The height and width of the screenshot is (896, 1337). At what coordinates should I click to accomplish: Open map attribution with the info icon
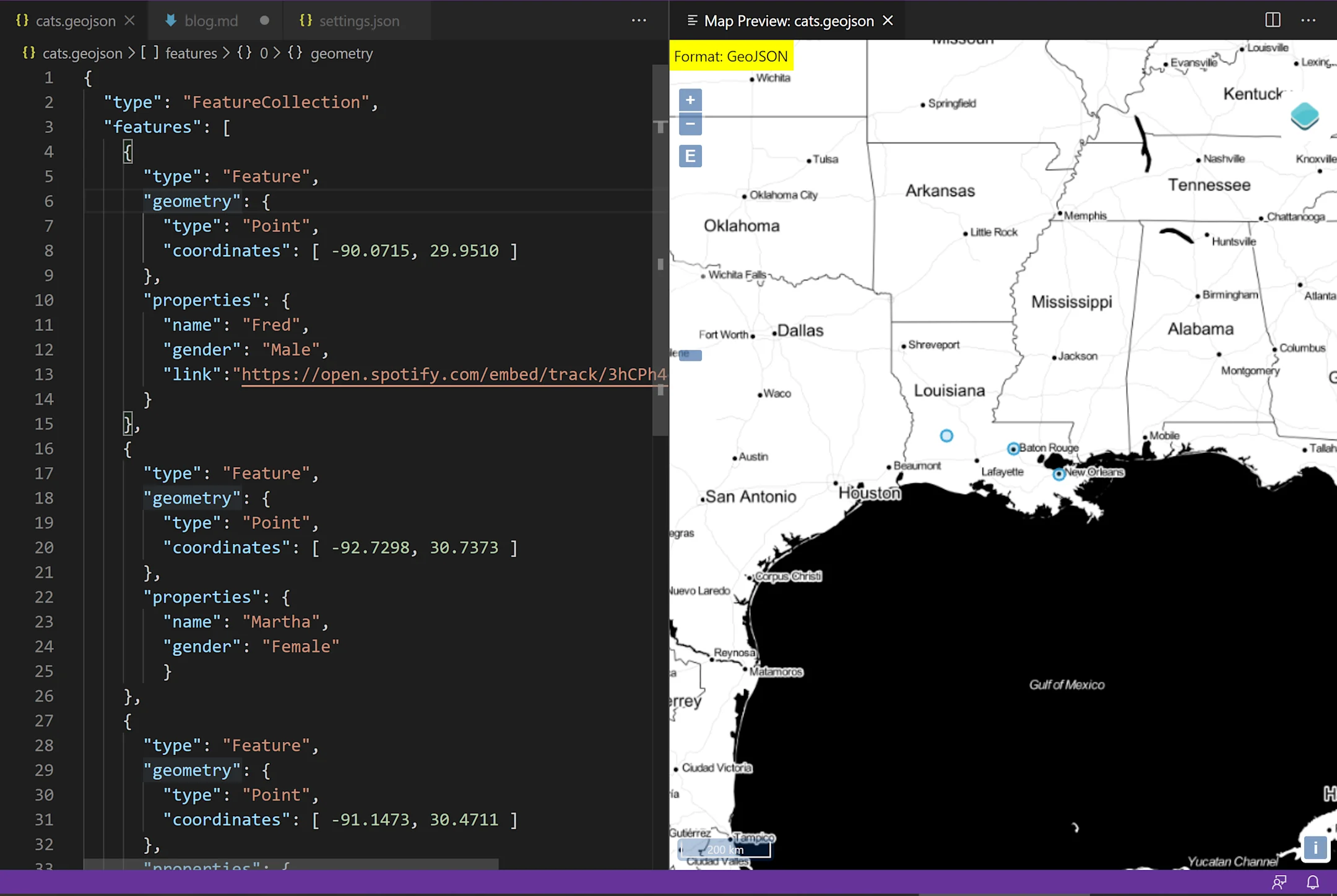pyautogui.click(x=1315, y=848)
